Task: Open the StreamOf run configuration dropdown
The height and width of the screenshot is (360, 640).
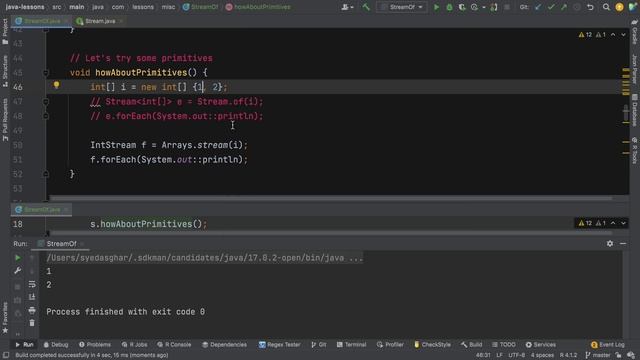Action: [x=402, y=7]
